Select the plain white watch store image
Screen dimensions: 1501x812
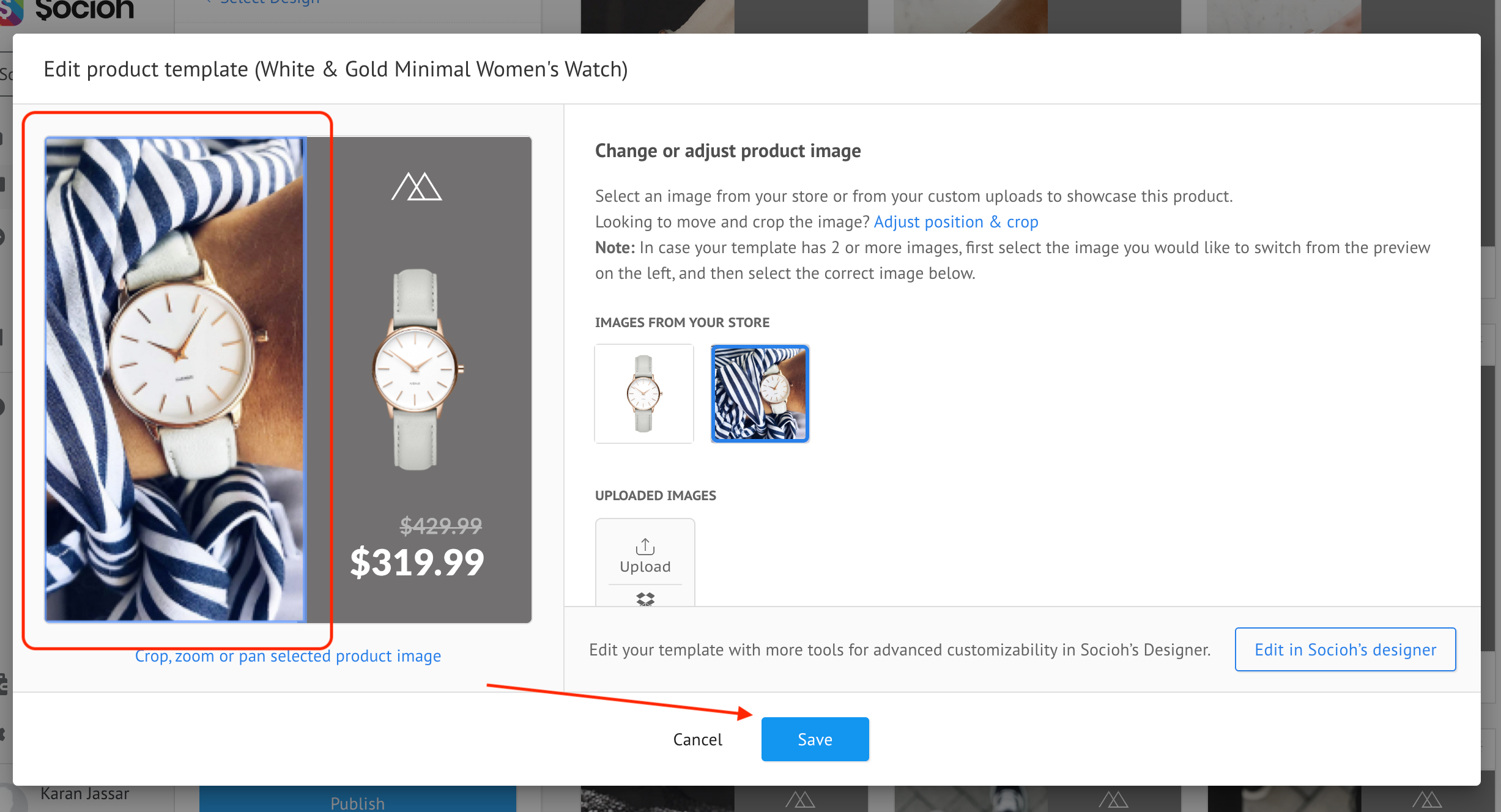tap(644, 393)
